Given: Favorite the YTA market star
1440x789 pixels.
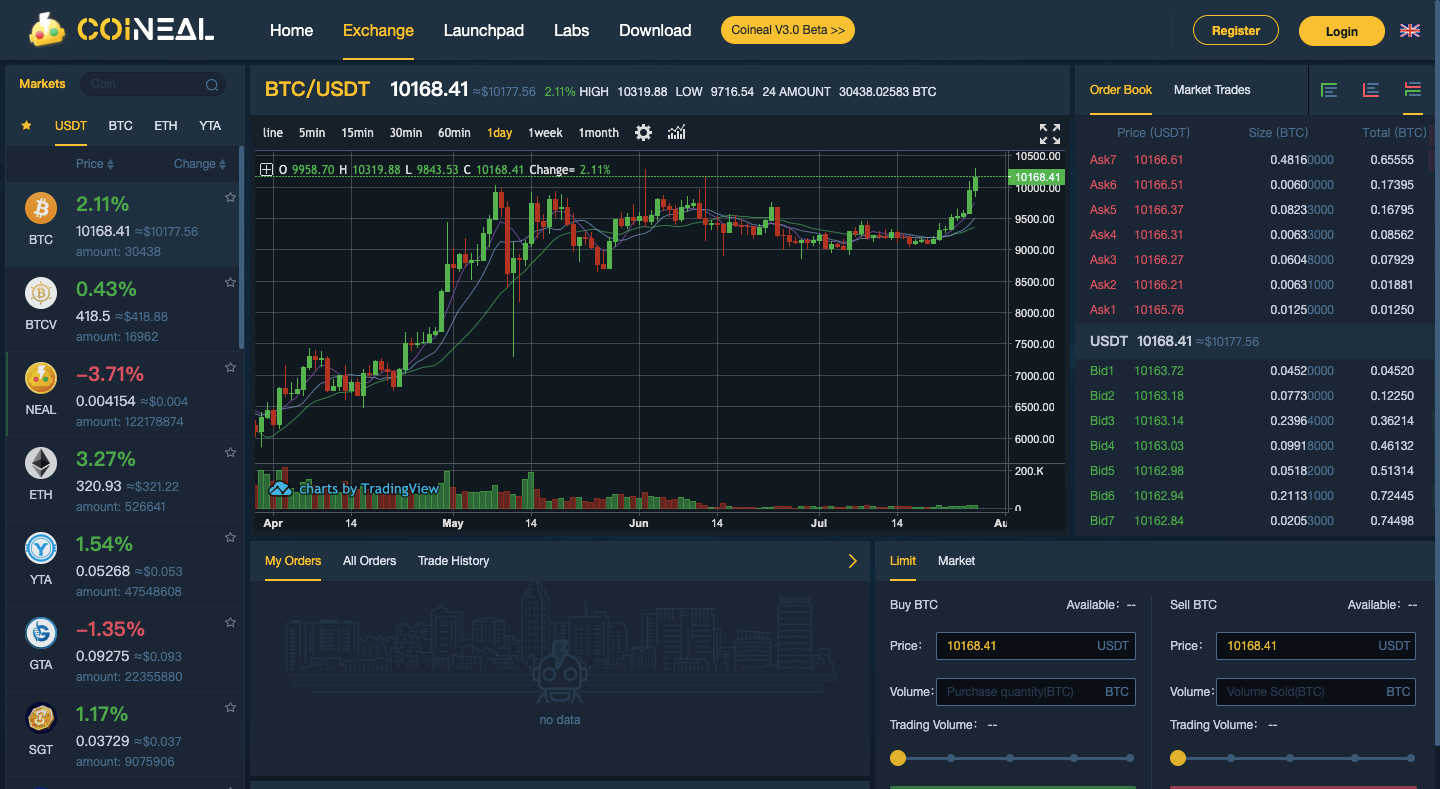Looking at the screenshot, I should pyautogui.click(x=230, y=538).
